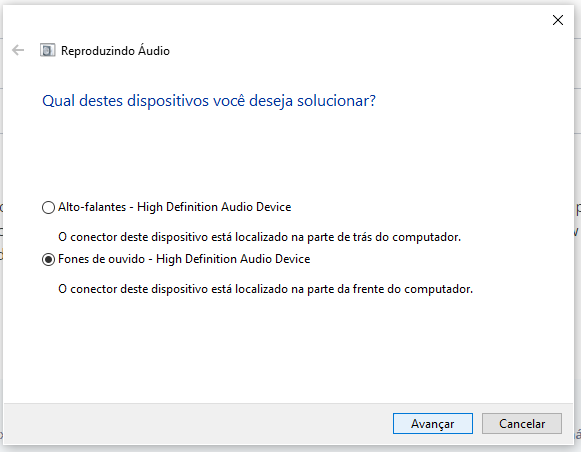Click the Reproduzindo Áudio troubleshooter icon
This screenshot has height=452, width=581.
coord(47,50)
